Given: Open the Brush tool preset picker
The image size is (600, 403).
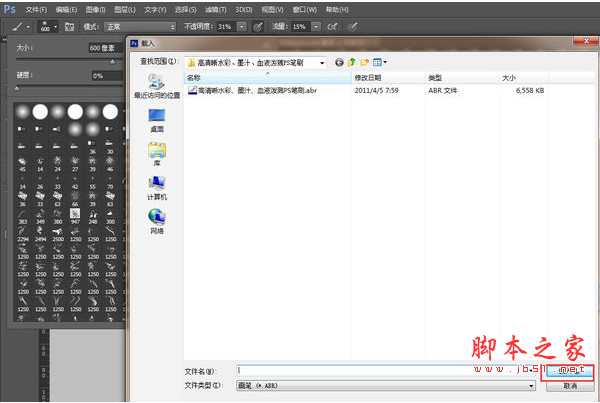Looking at the screenshot, I should point(21,27).
